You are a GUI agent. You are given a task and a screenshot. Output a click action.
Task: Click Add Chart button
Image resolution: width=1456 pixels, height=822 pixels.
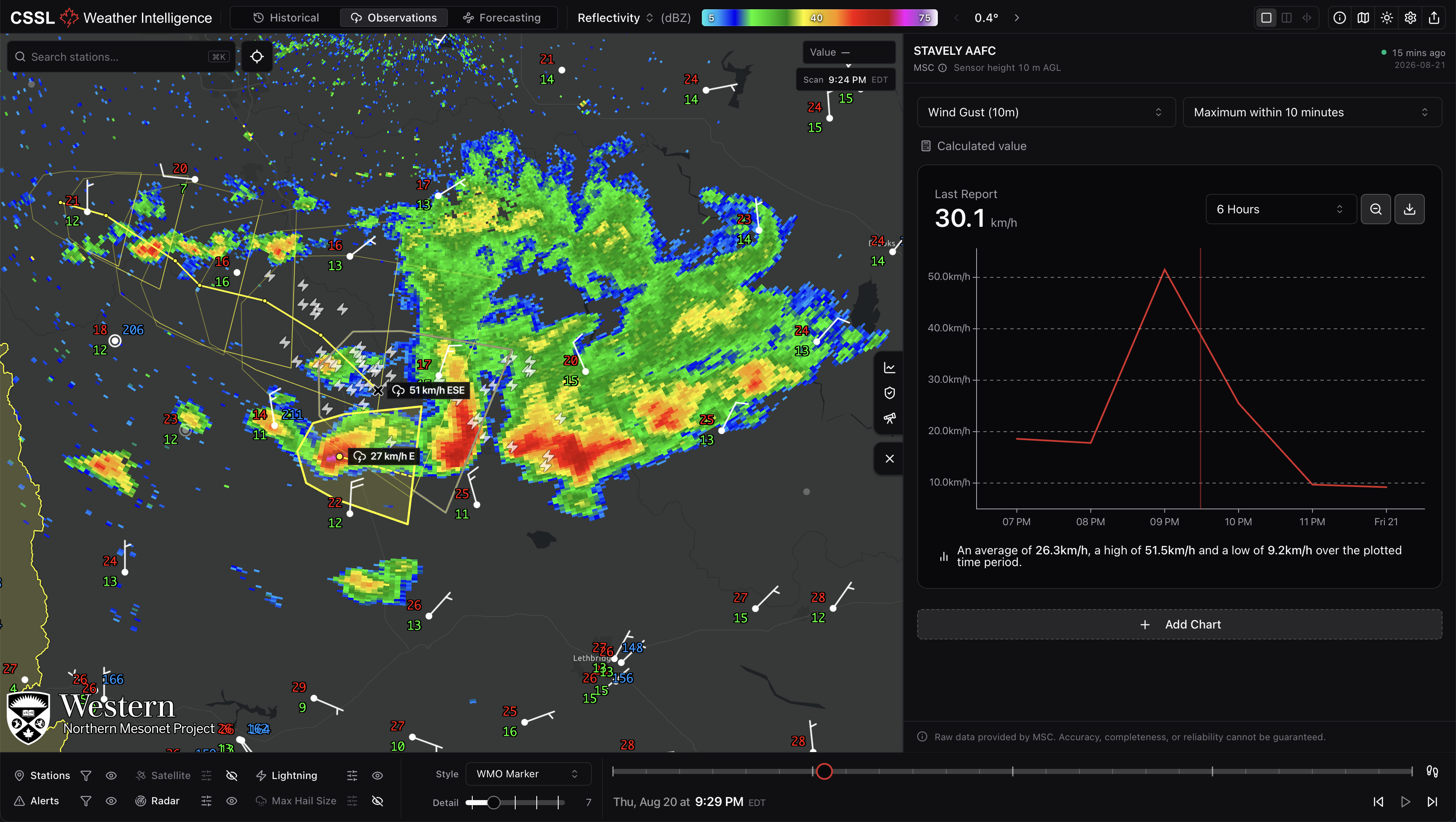(1180, 625)
